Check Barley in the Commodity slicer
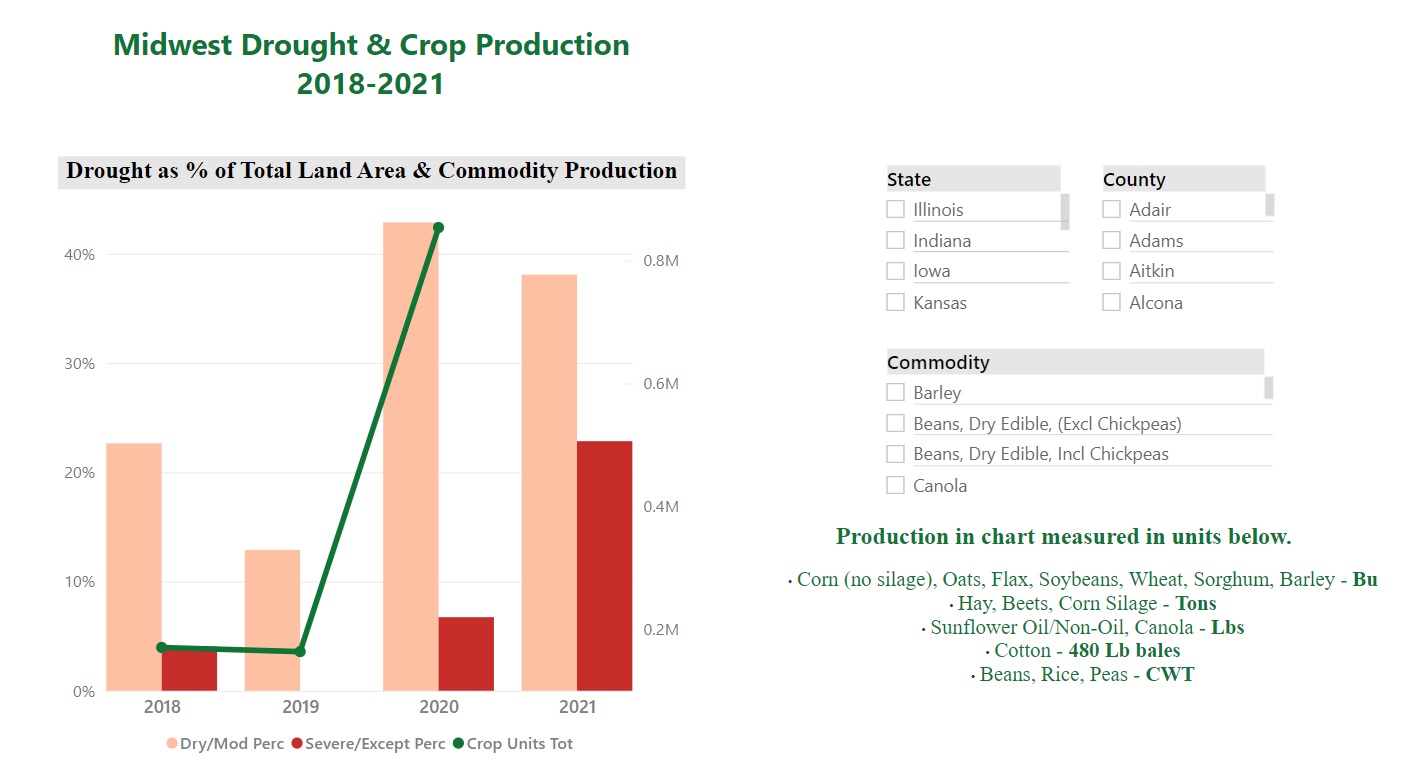The width and height of the screenshot is (1424, 767). [x=894, y=392]
